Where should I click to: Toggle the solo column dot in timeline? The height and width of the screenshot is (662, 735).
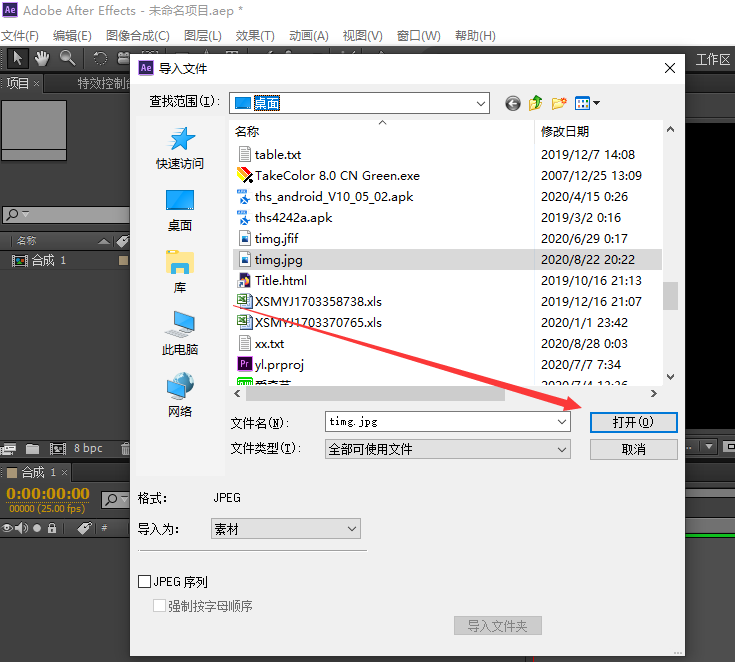click(37, 528)
